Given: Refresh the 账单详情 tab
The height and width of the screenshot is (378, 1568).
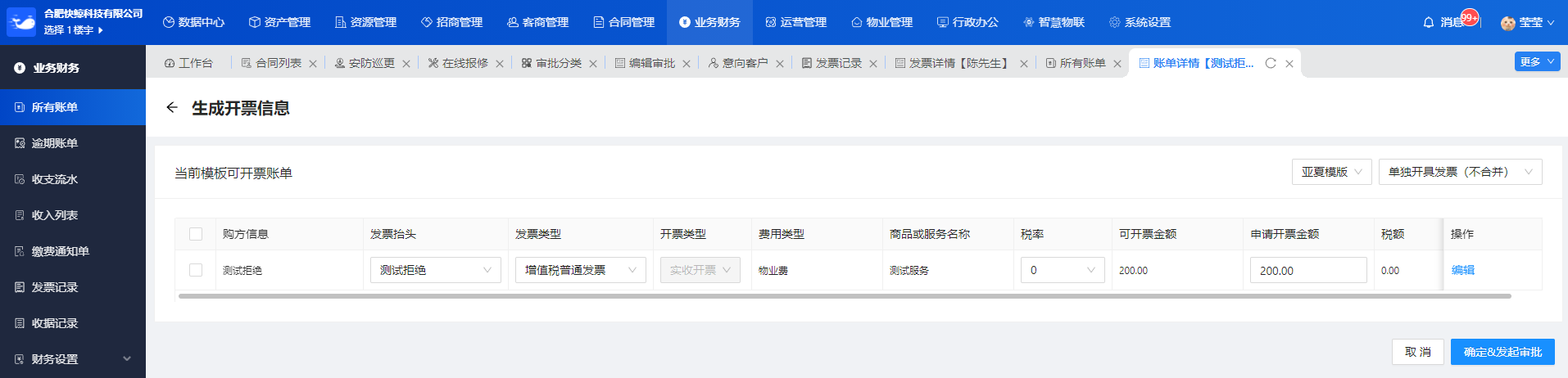Looking at the screenshot, I should click(x=1271, y=63).
